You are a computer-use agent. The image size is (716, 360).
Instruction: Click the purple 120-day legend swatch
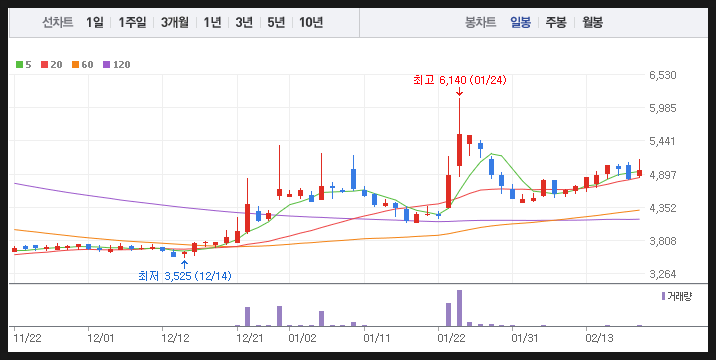(x=107, y=65)
